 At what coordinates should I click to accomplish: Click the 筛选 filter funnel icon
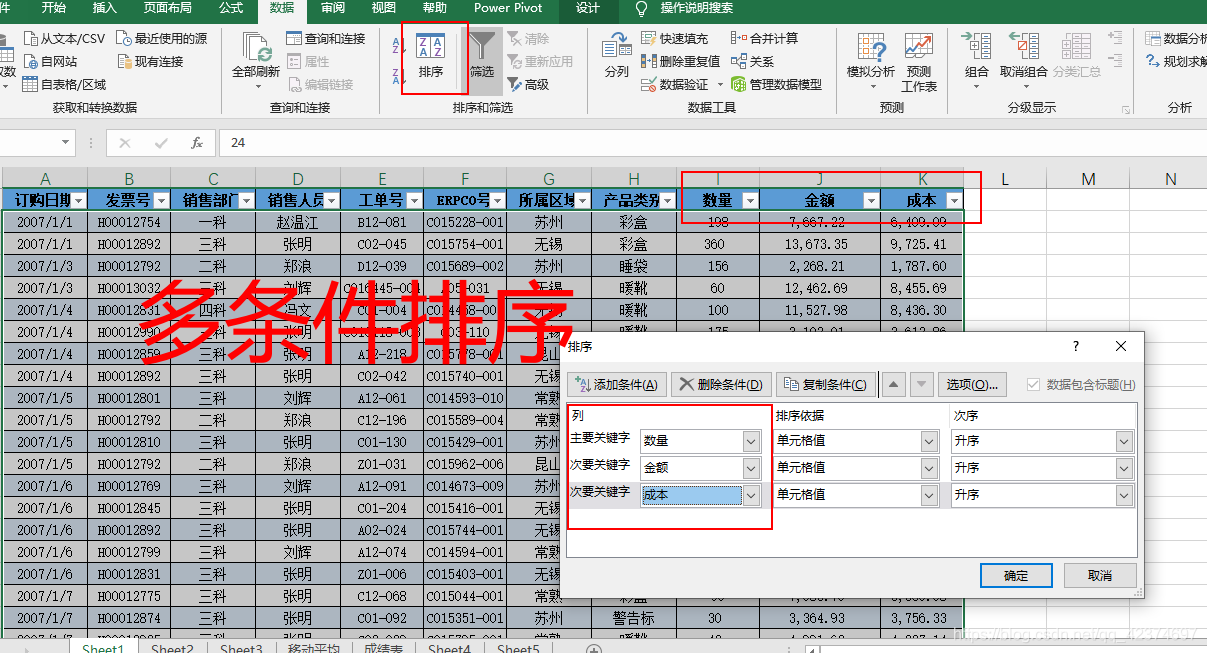coord(482,56)
